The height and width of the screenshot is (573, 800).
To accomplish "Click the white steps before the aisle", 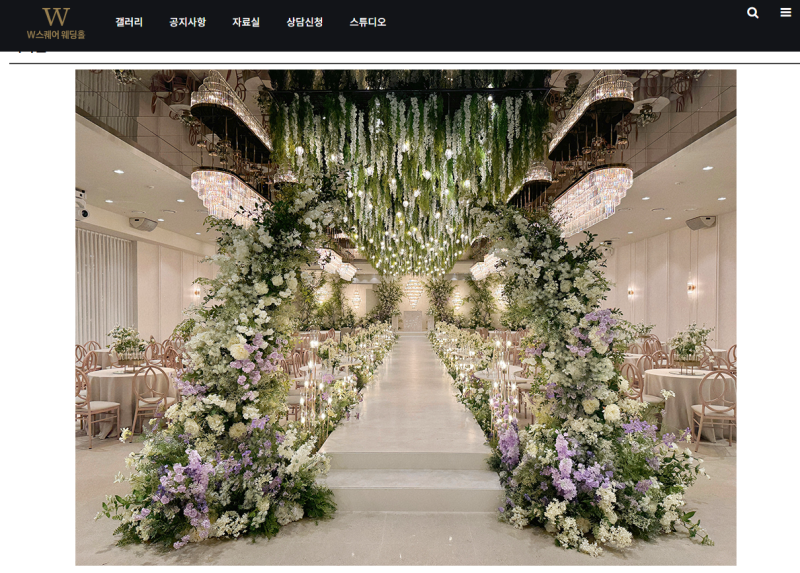I will (x=412, y=482).
